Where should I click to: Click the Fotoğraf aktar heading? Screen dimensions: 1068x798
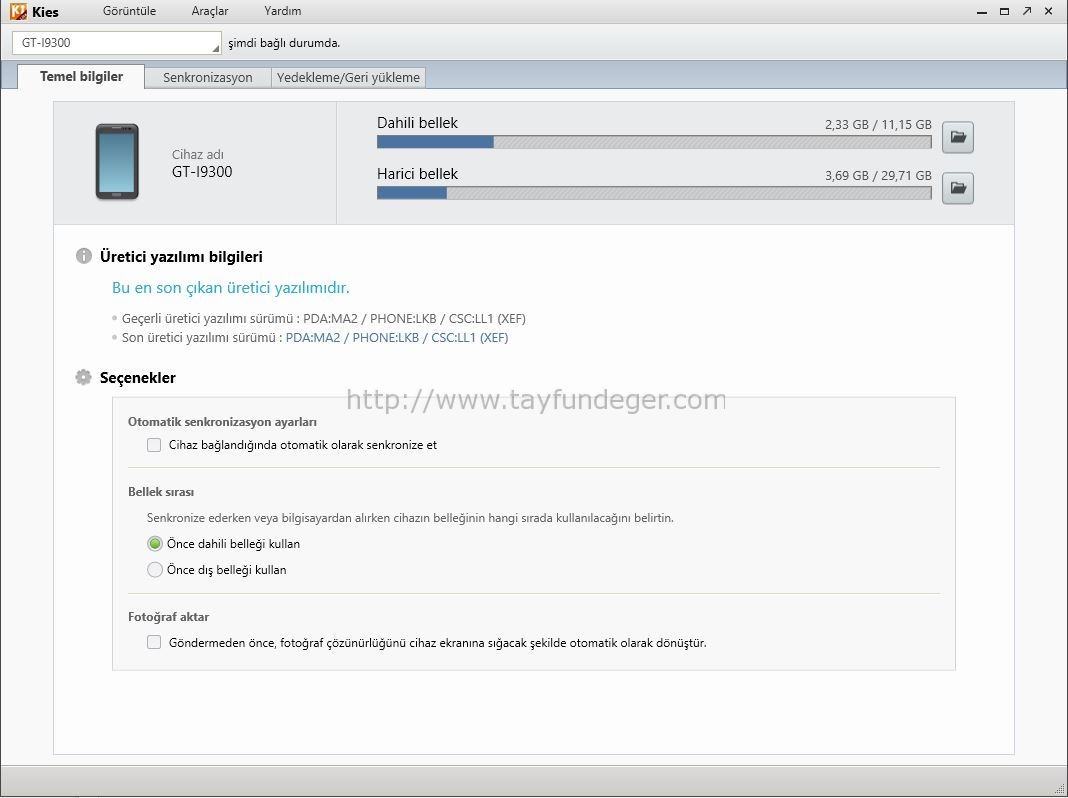pos(168,617)
